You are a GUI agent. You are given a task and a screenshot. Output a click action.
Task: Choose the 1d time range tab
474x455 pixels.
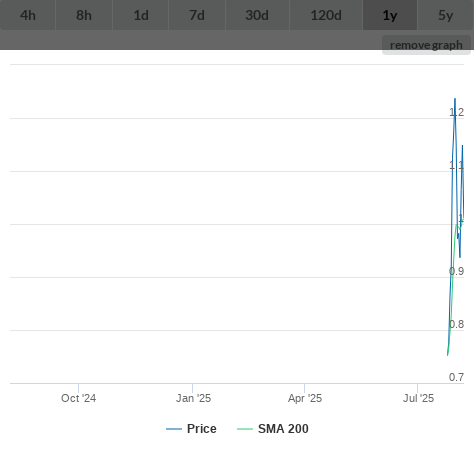(141, 15)
